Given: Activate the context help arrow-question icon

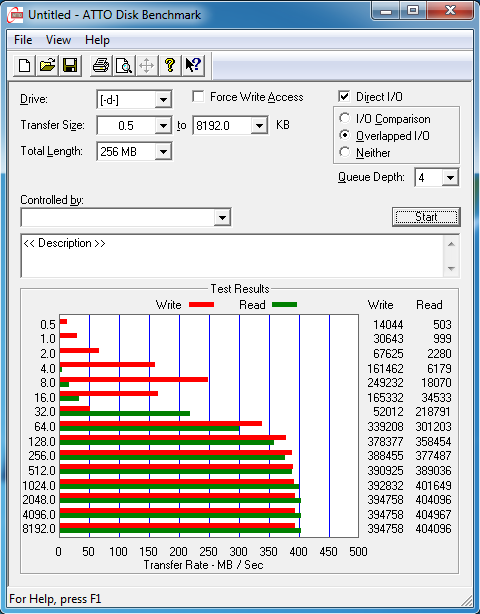Looking at the screenshot, I should tap(193, 65).
